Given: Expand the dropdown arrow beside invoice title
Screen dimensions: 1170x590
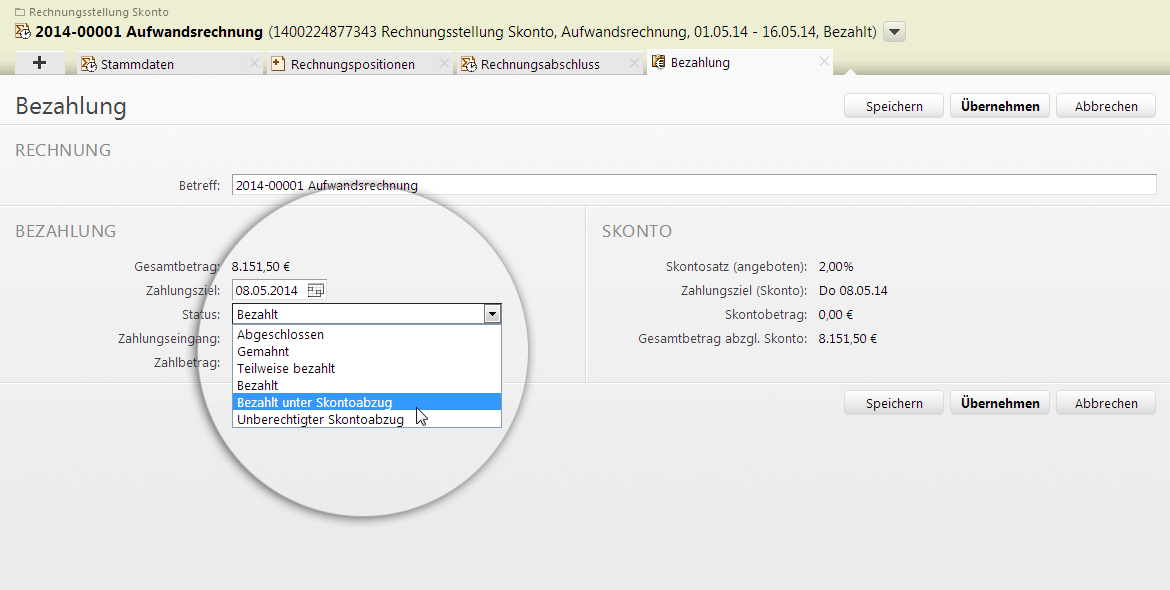Looking at the screenshot, I should (x=895, y=32).
